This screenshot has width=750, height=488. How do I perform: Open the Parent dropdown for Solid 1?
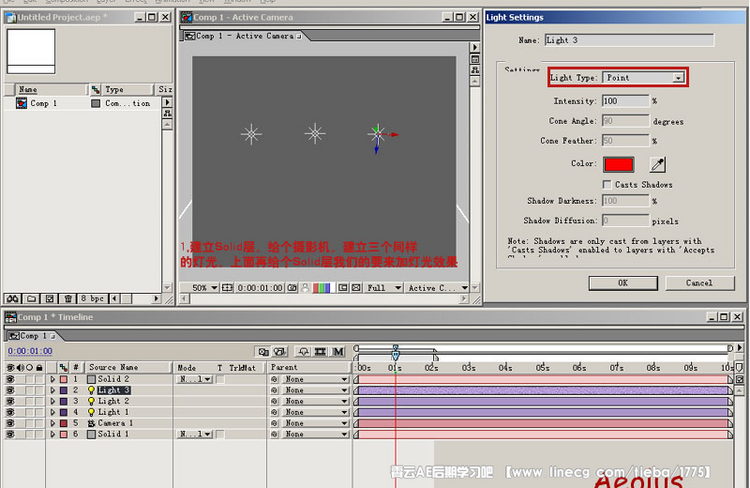tap(315, 434)
